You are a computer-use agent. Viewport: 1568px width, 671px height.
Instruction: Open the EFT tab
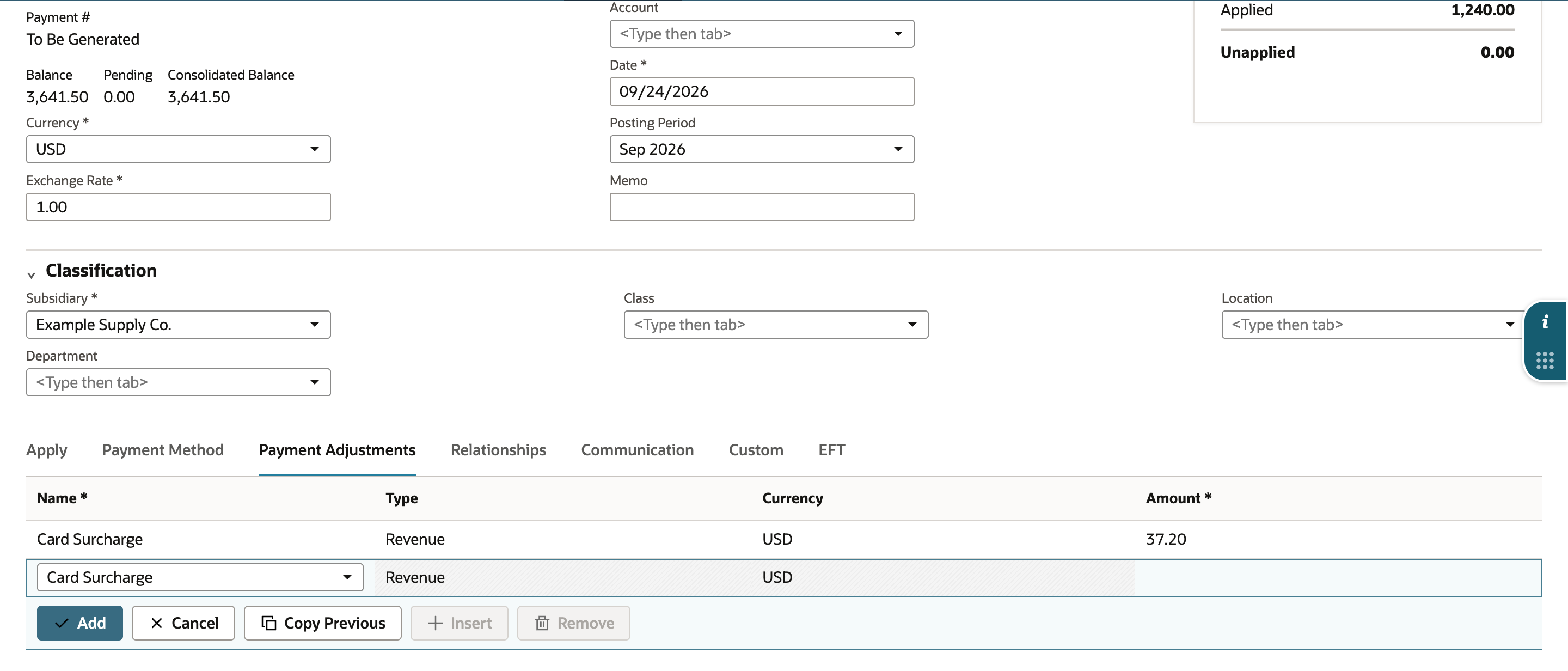coord(831,450)
